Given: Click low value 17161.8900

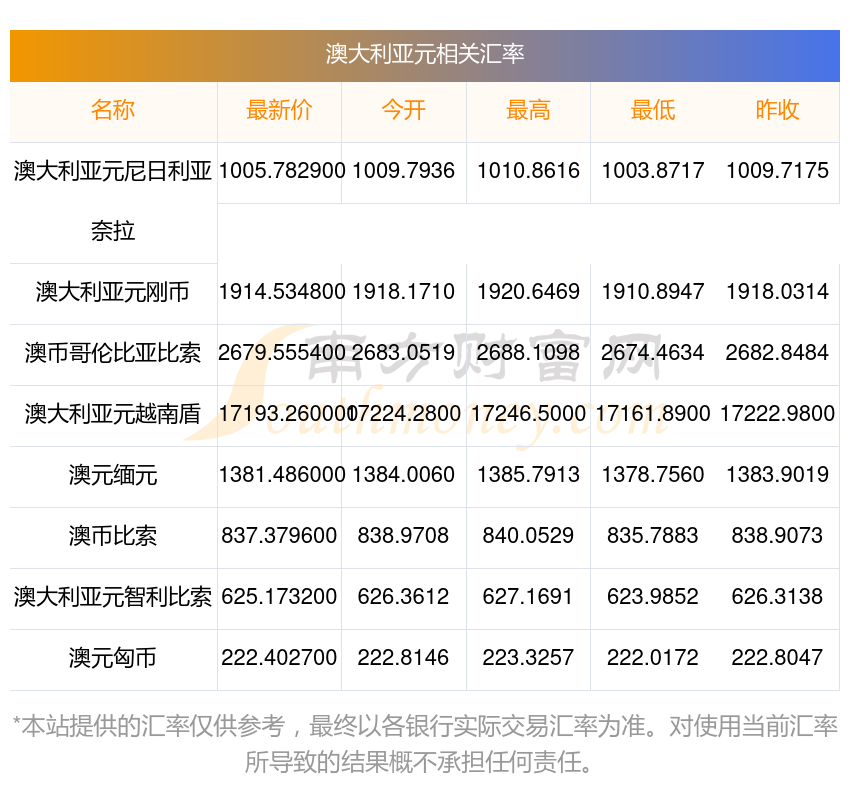Looking at the screenshot, I should point(653,414).
